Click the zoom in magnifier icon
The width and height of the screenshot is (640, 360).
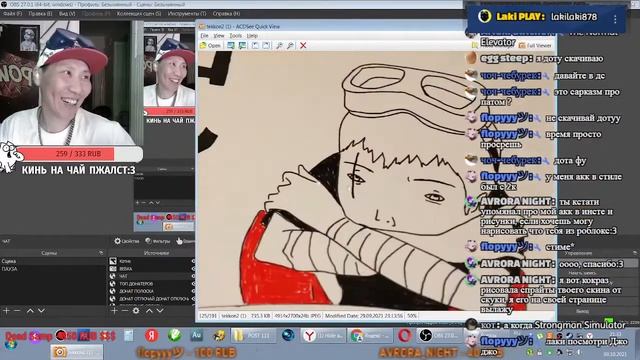pyautogui.click(x=279, y=45)
